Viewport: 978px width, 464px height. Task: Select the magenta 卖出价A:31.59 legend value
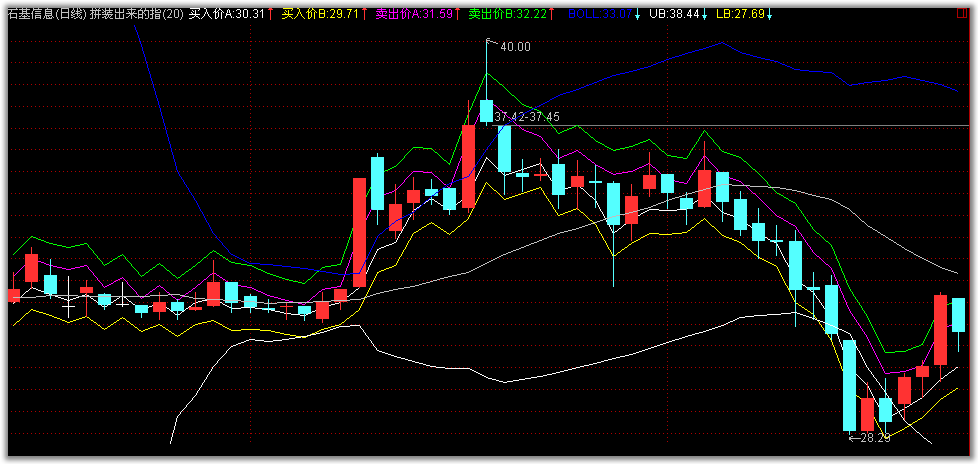[x=414, y=15]
